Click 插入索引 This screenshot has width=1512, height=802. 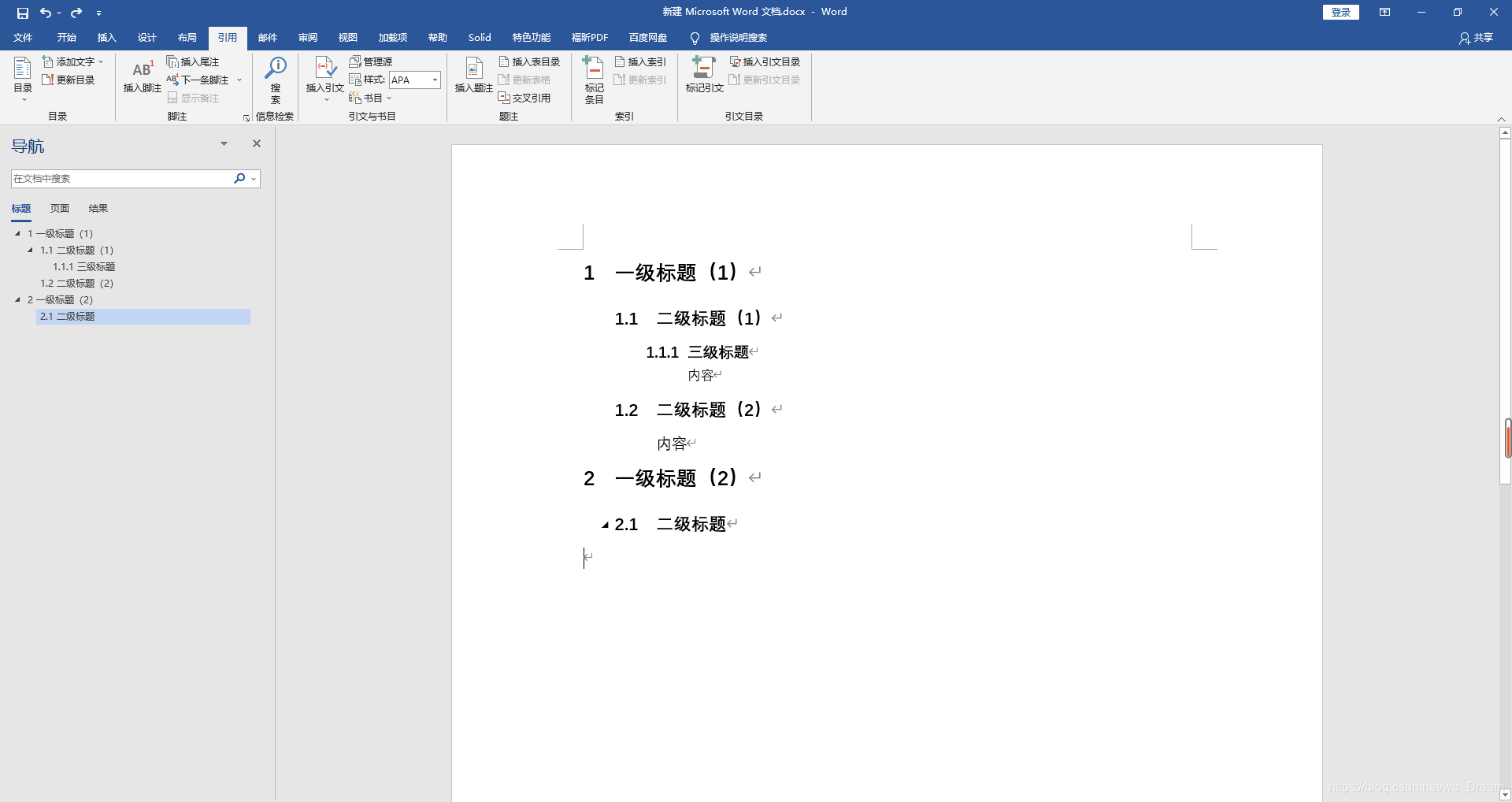[640, 61]
